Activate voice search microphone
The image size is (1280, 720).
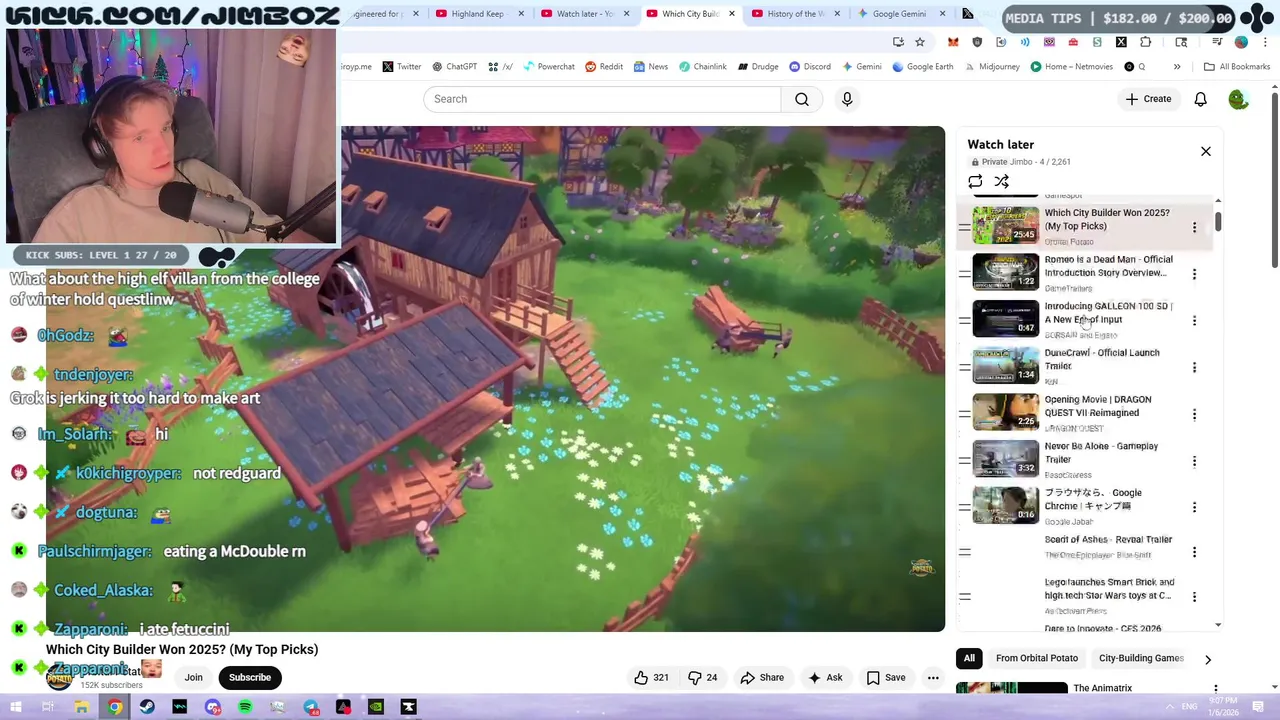[847, 99]
